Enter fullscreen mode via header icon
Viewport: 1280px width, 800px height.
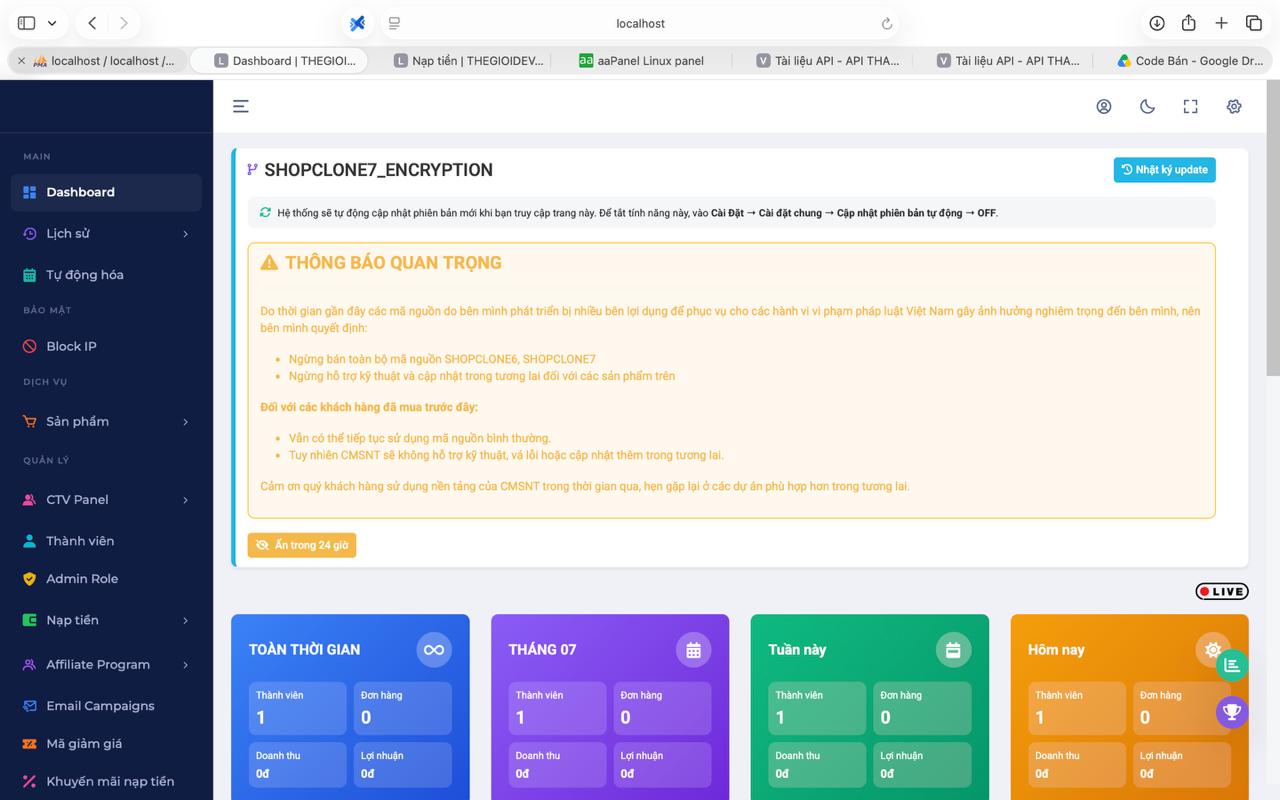[x=1190, y=106]
